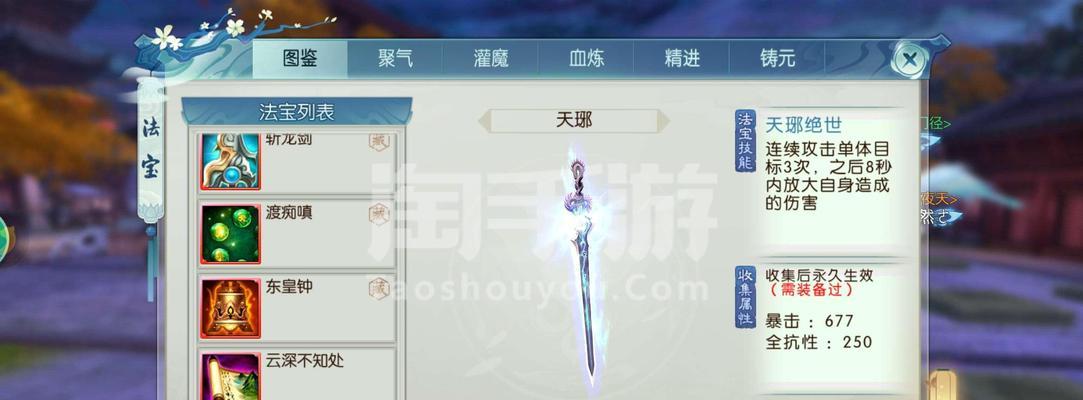The height and width of the screenshot is (400, 1083).
Task: Open the 灌魔 tab
Action: [x=491, y=59]
